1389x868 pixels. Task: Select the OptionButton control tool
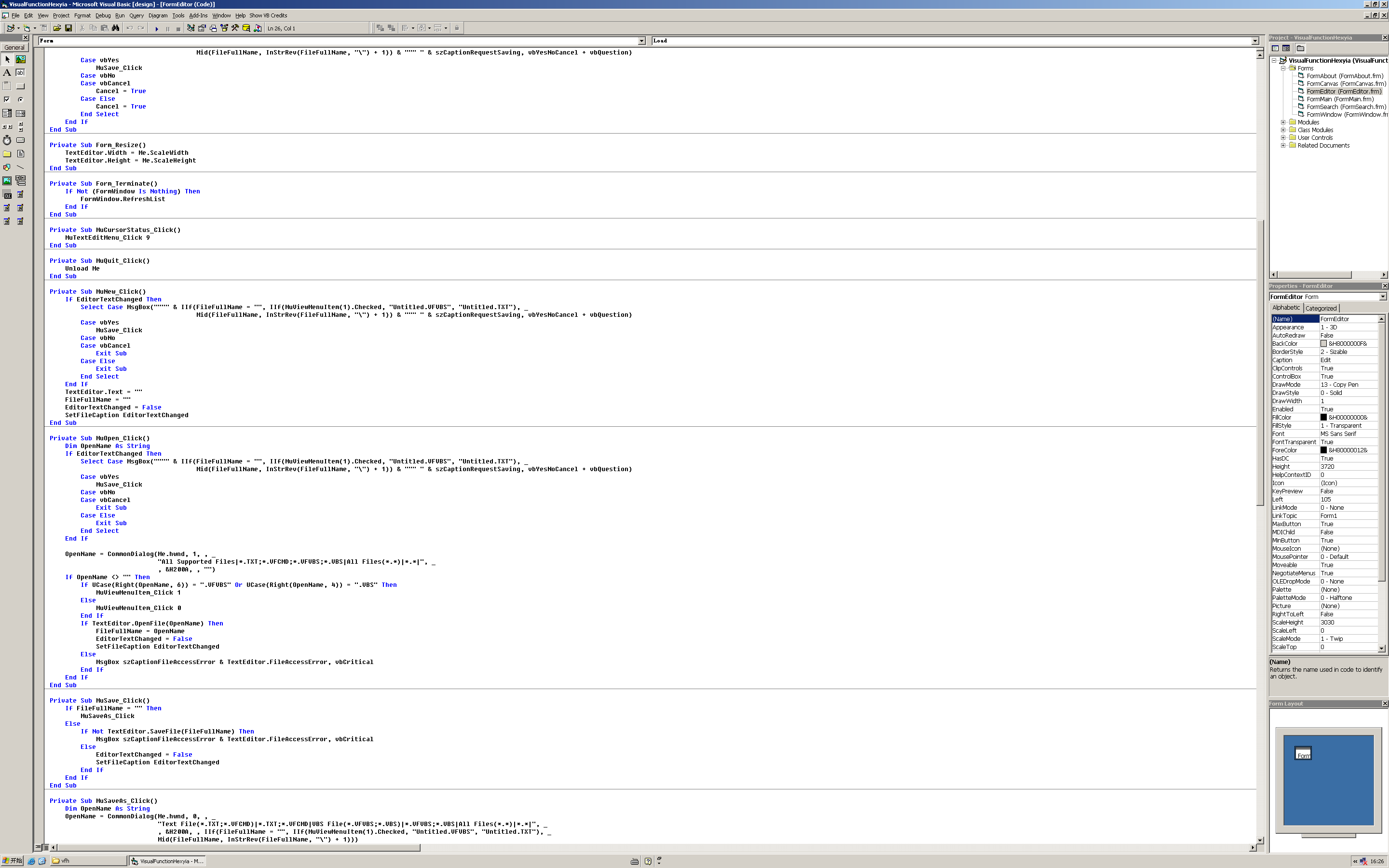[x=21, y=99]
